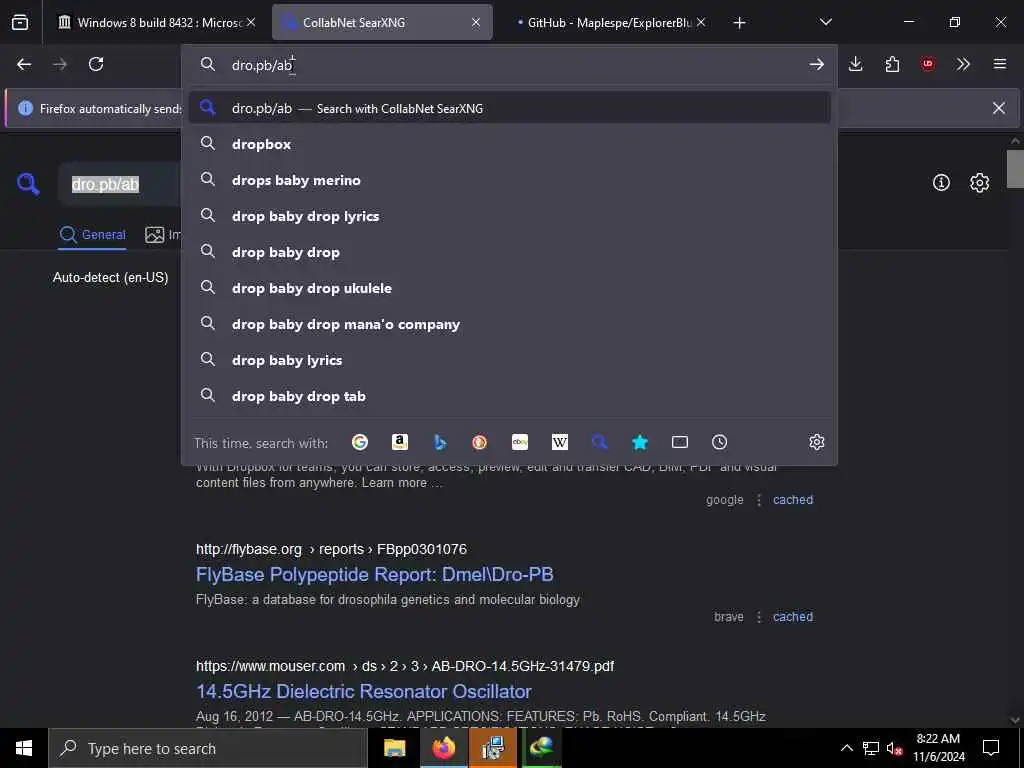Pick the bare 'drop baby drop' suggestion

point(509,252)
